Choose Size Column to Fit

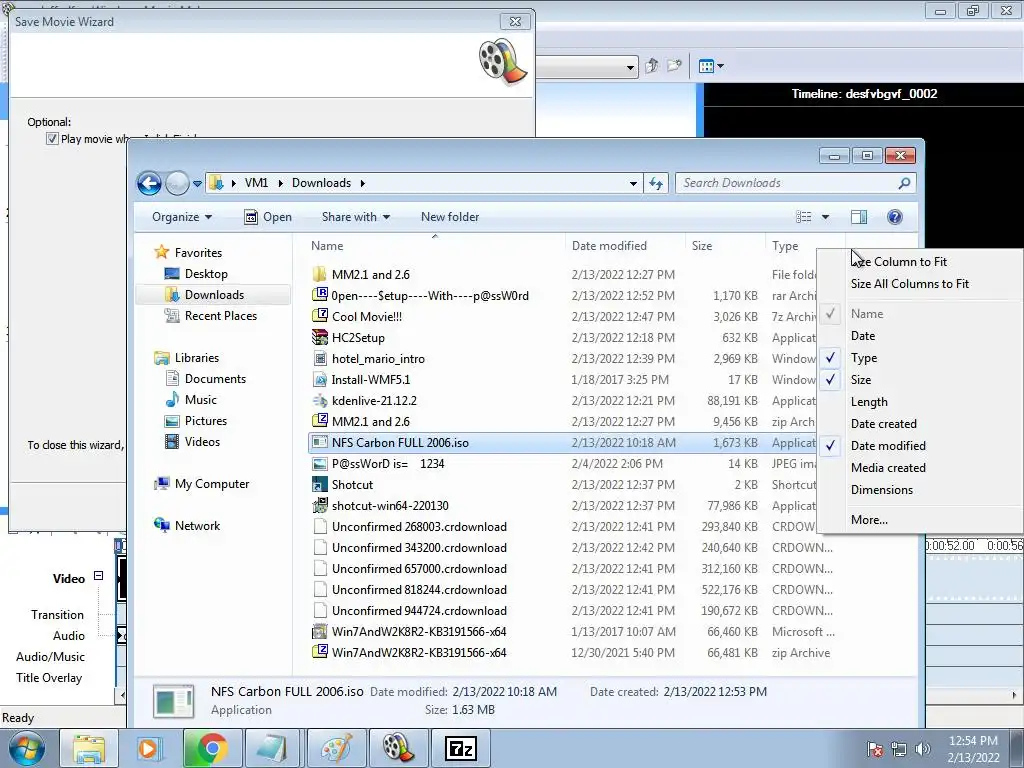(918, 262)
